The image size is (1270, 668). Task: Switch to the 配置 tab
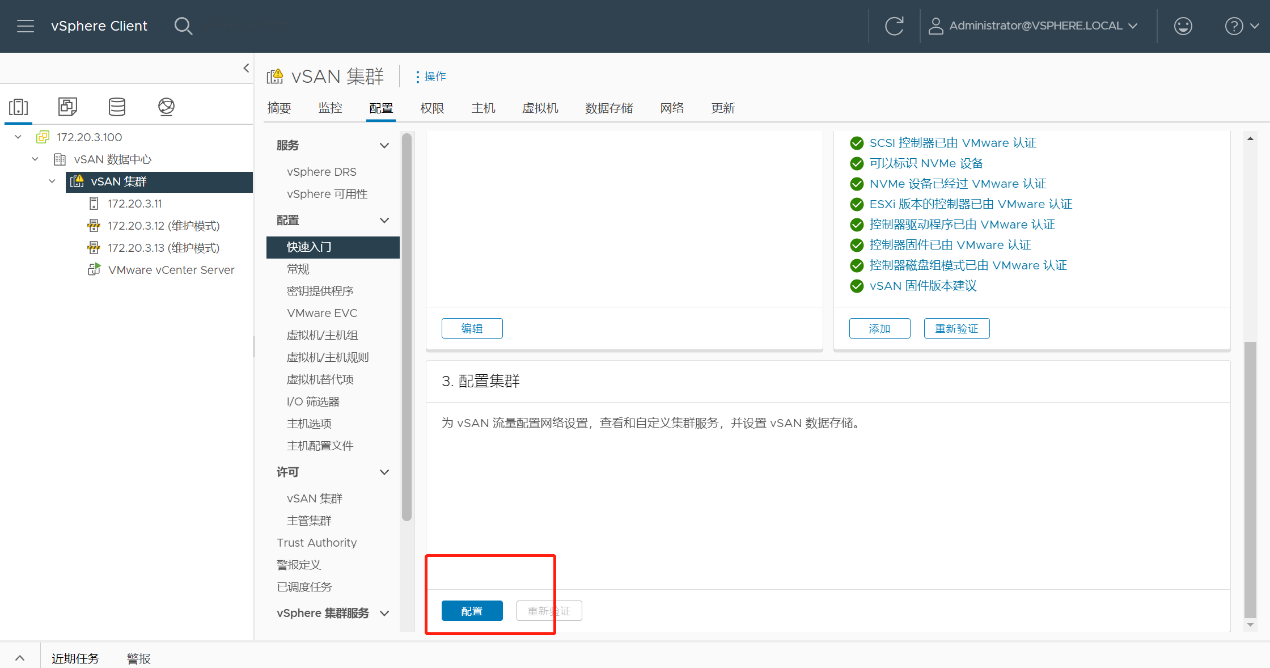[381, 108]
